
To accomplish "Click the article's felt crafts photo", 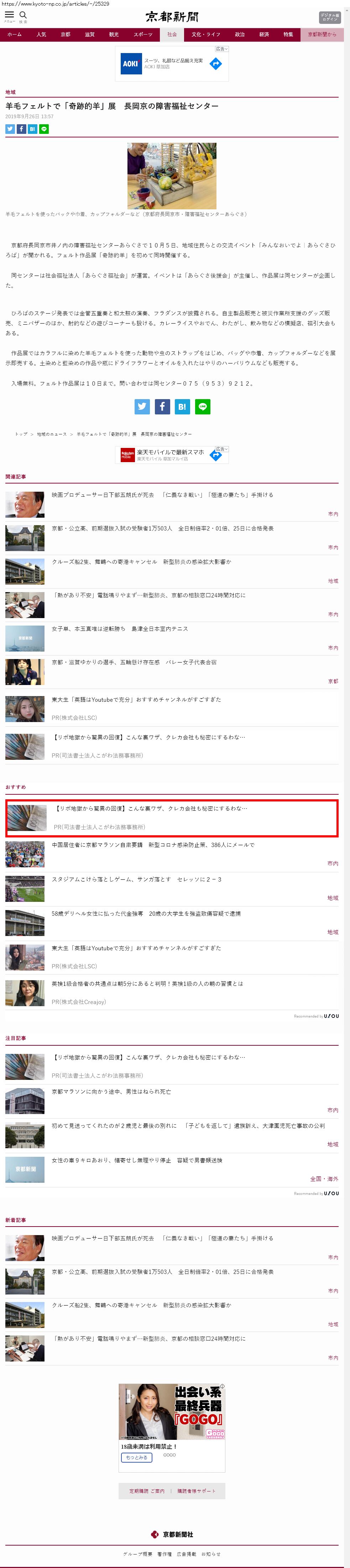I will [x=172, y=176].
